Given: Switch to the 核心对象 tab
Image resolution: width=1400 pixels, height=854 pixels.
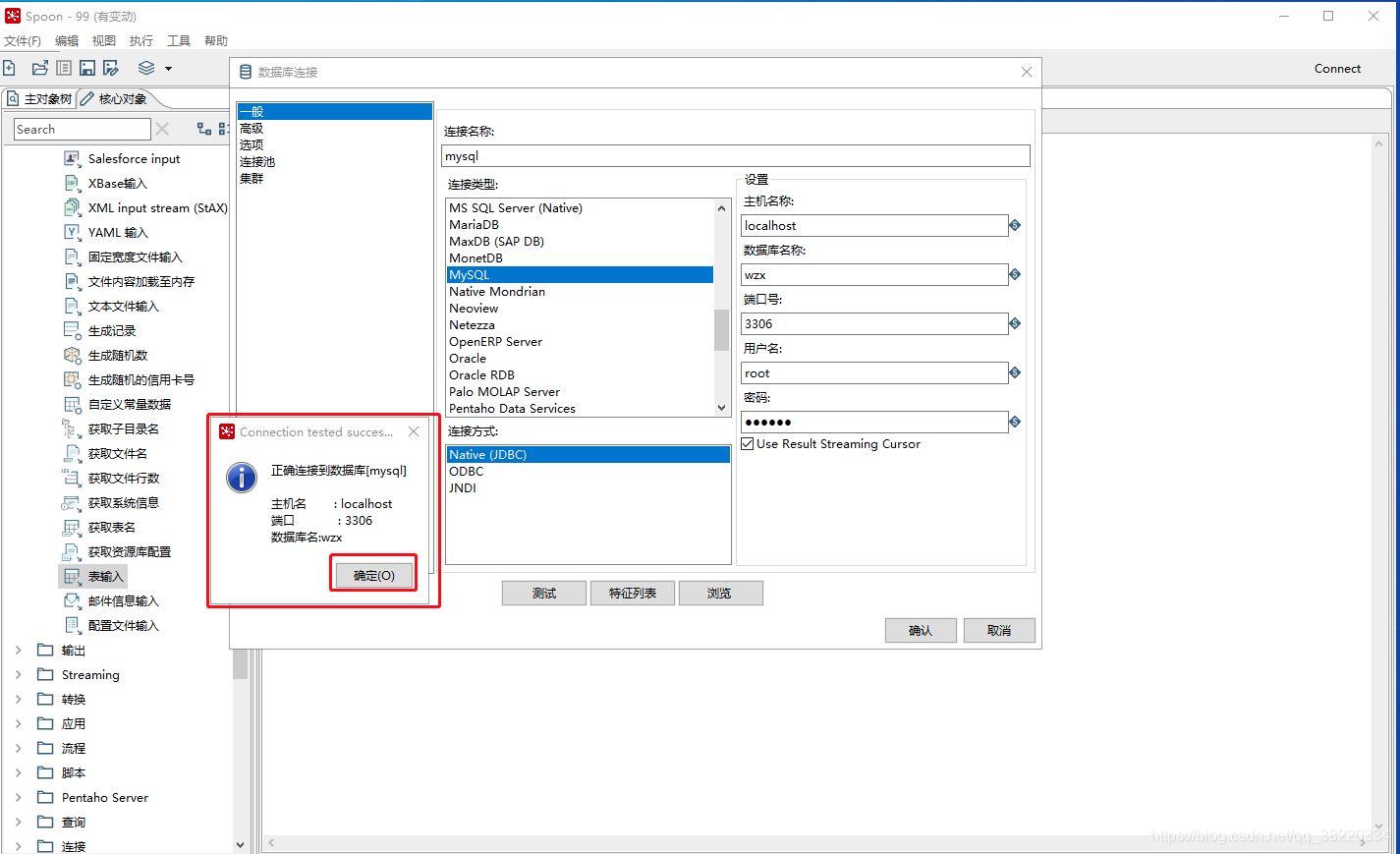Looking at the screenshot, I should (x=114, y=98).
